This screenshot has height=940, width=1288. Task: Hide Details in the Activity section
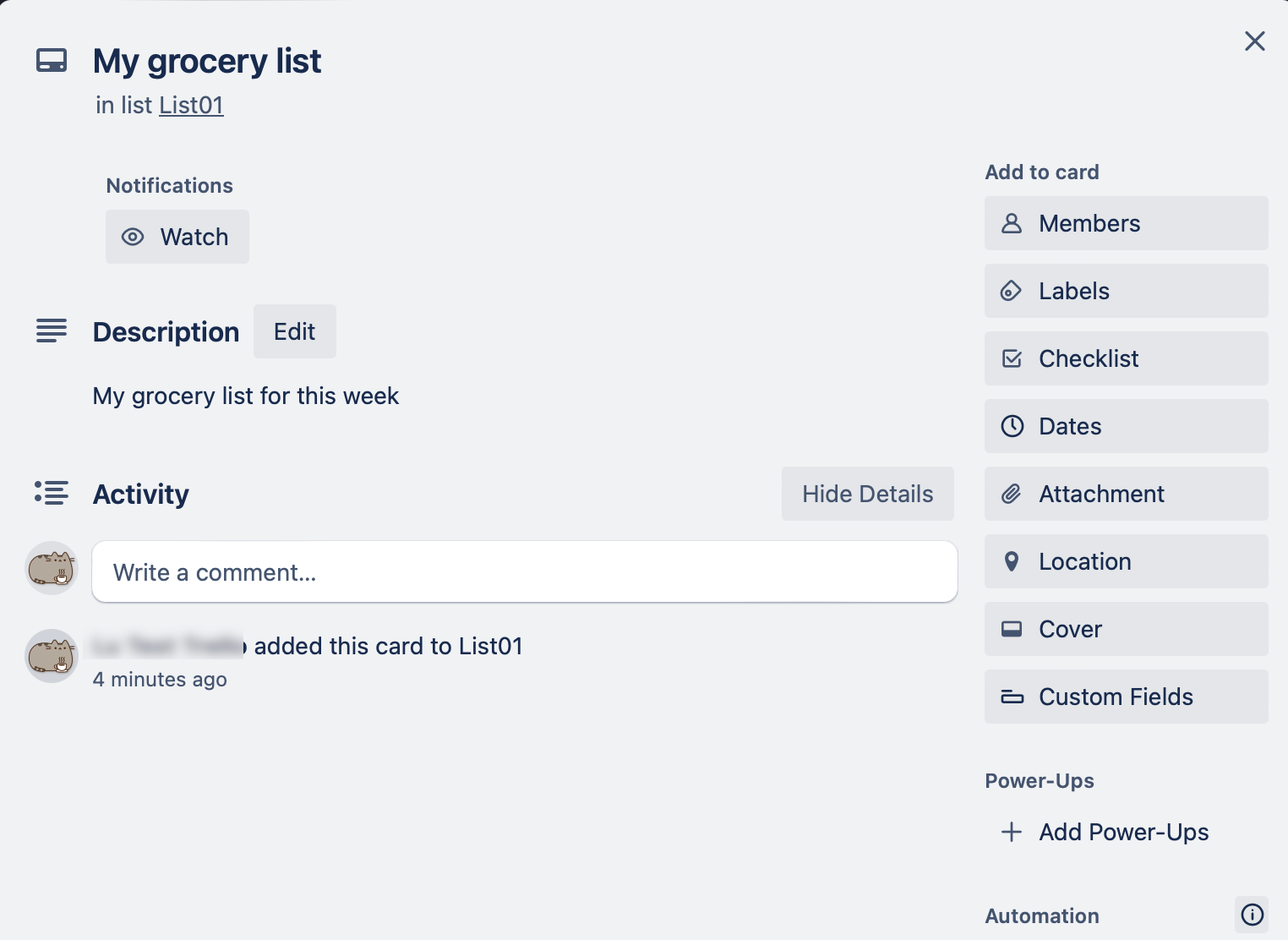tap(867, 494)
